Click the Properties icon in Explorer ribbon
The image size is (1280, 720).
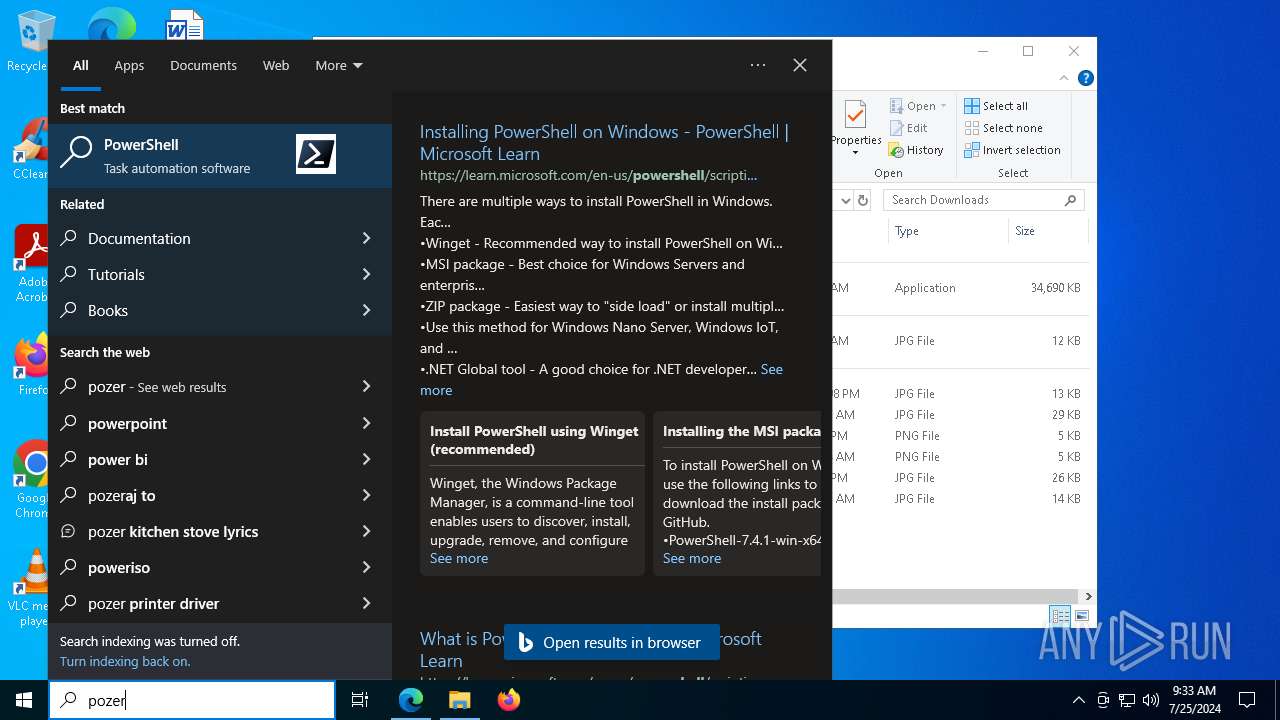(x=856, y=128)
